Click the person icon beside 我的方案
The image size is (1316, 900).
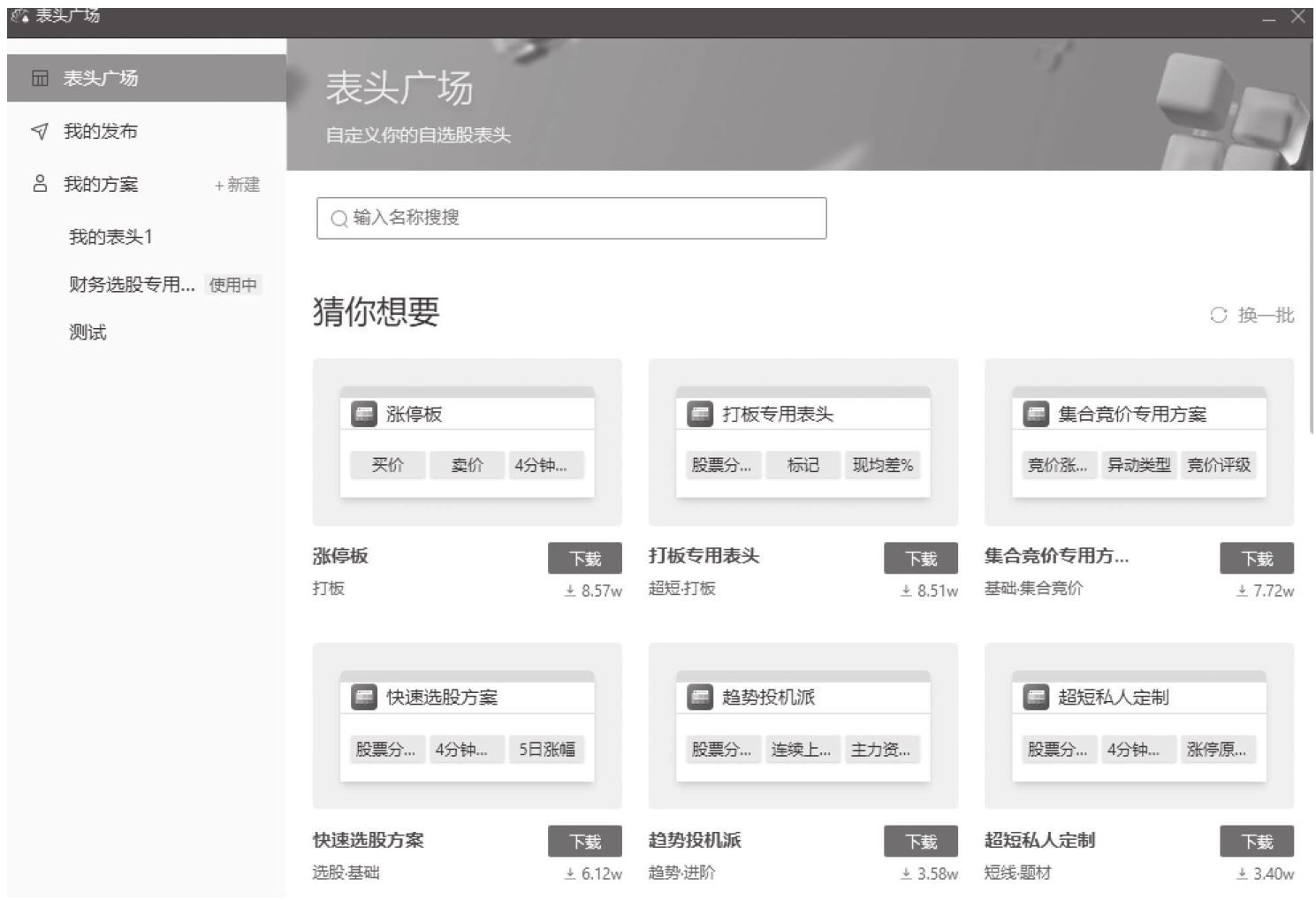click(40, 184)
